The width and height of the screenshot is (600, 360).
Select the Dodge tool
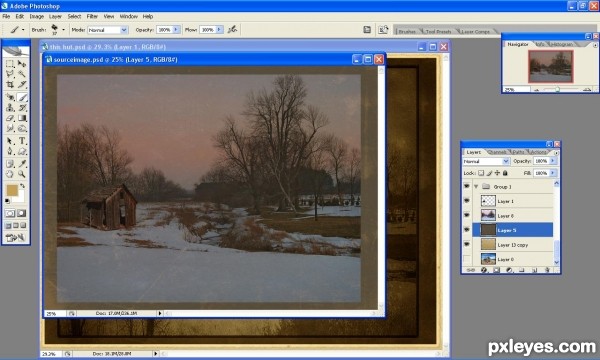[x=22, y=129]
